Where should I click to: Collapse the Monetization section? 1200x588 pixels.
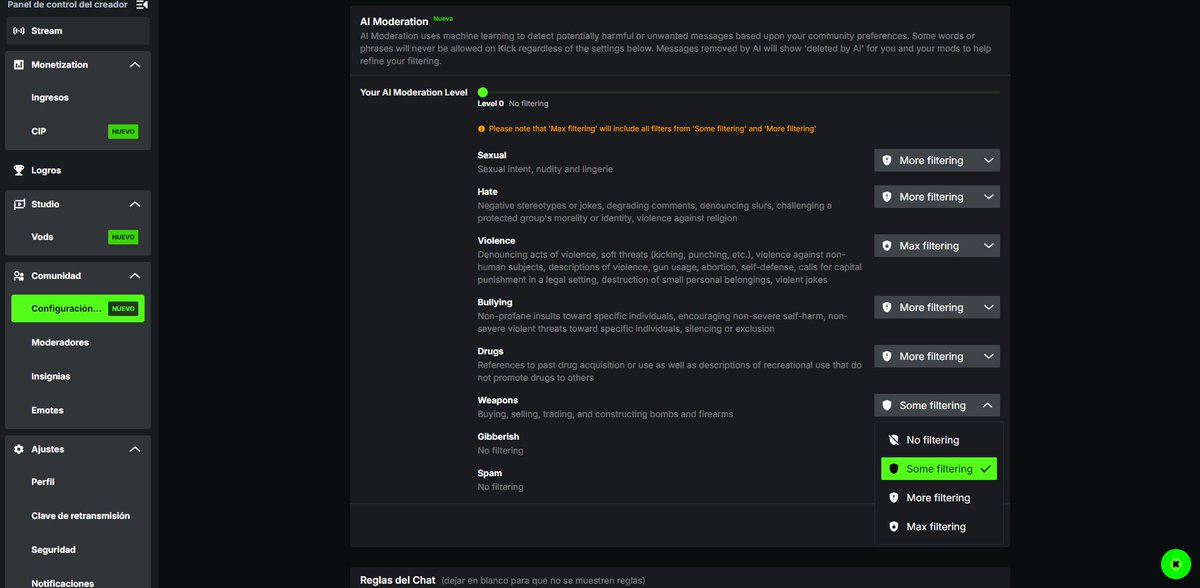[x=135, y=65]
